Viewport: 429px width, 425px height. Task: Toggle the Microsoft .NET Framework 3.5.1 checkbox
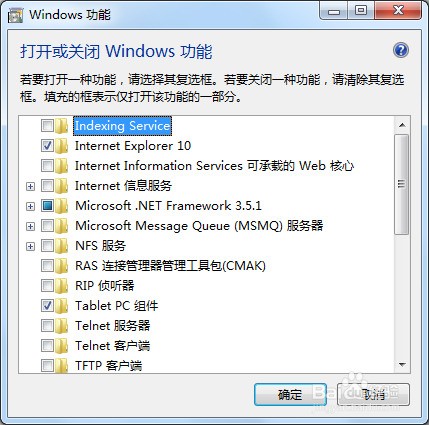click(47, 206)
